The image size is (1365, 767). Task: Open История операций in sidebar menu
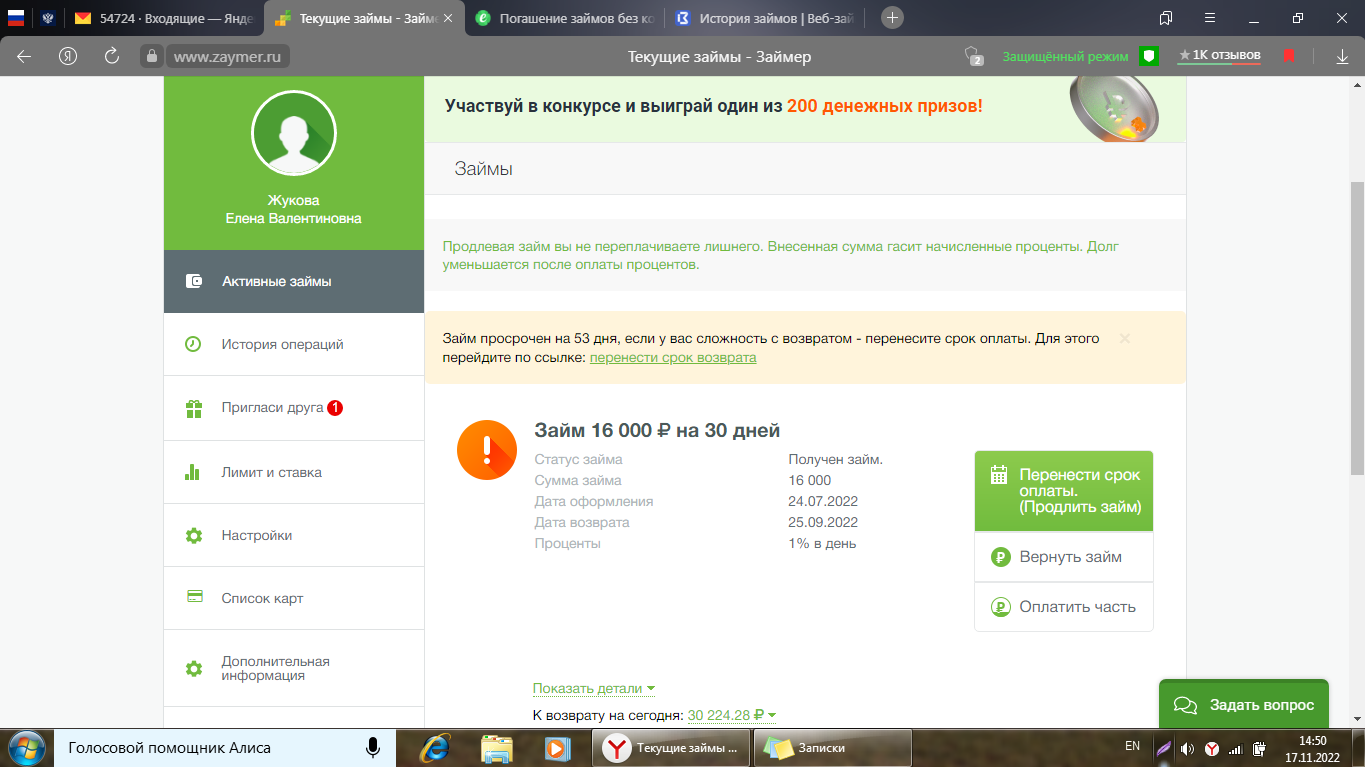(x=282, y=344)
